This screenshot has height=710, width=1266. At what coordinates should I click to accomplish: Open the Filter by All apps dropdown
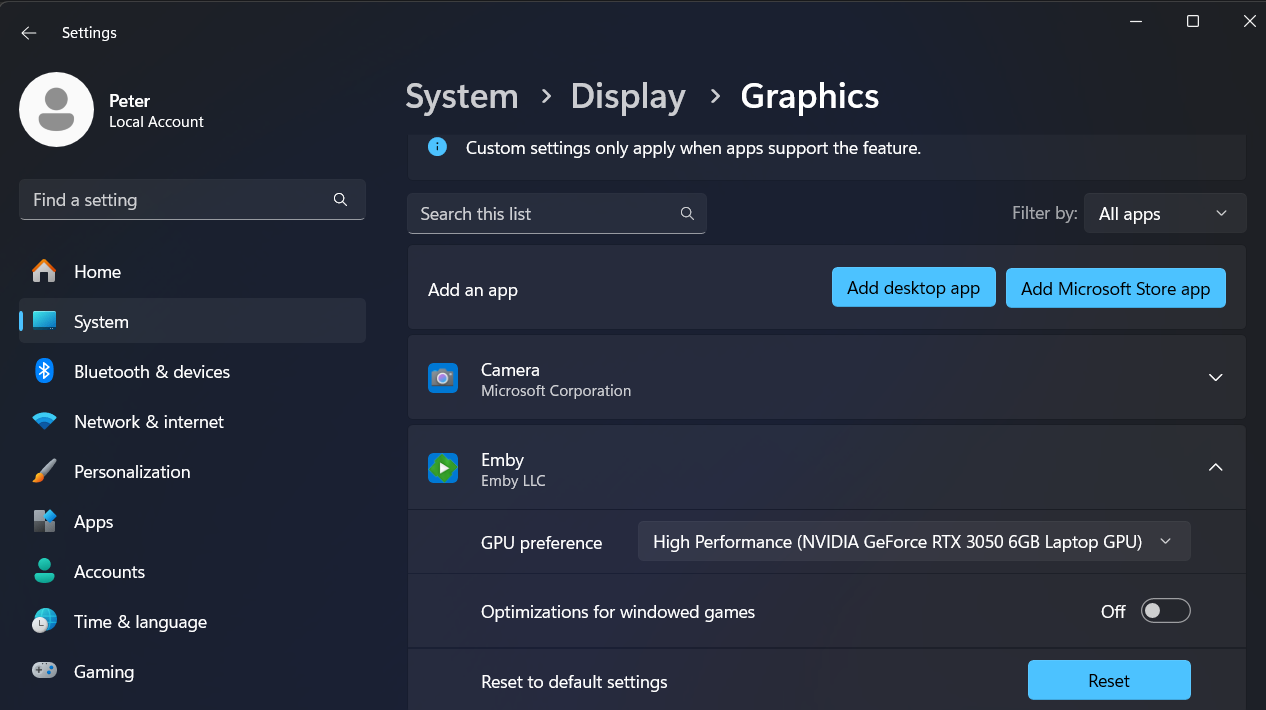click(1164, 214)
